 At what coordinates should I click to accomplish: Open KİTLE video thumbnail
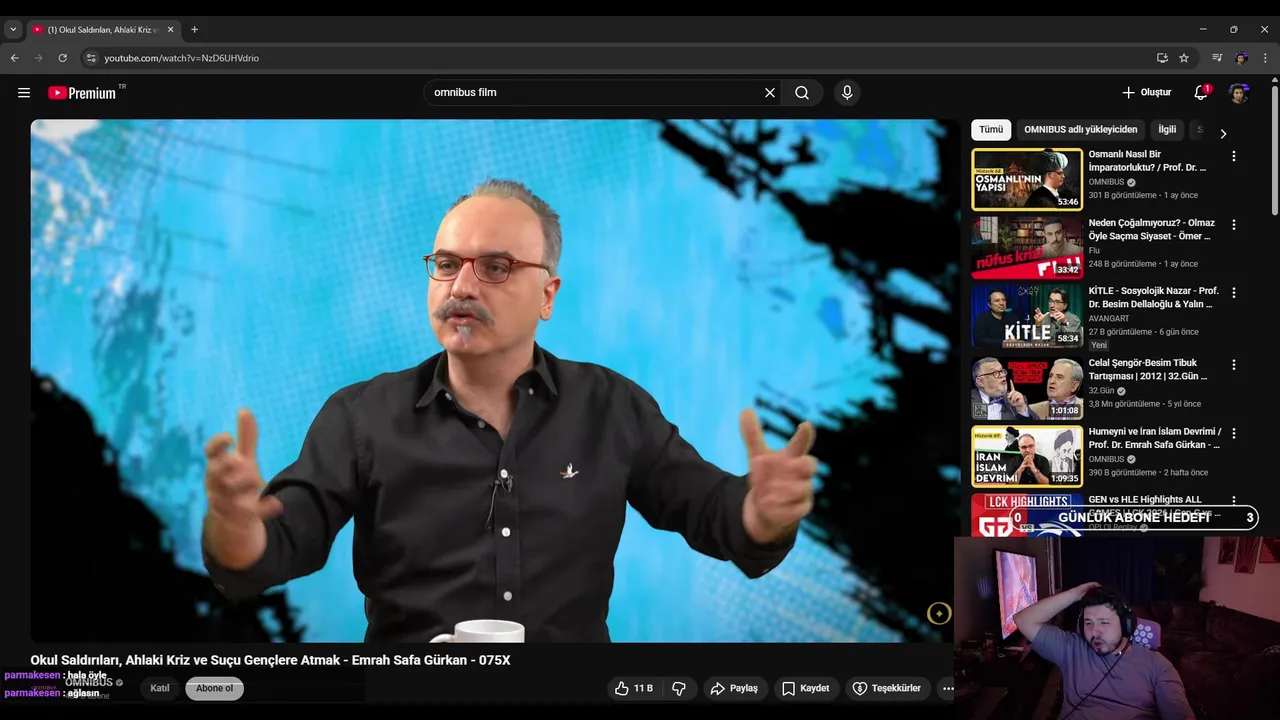[1027, 317]
